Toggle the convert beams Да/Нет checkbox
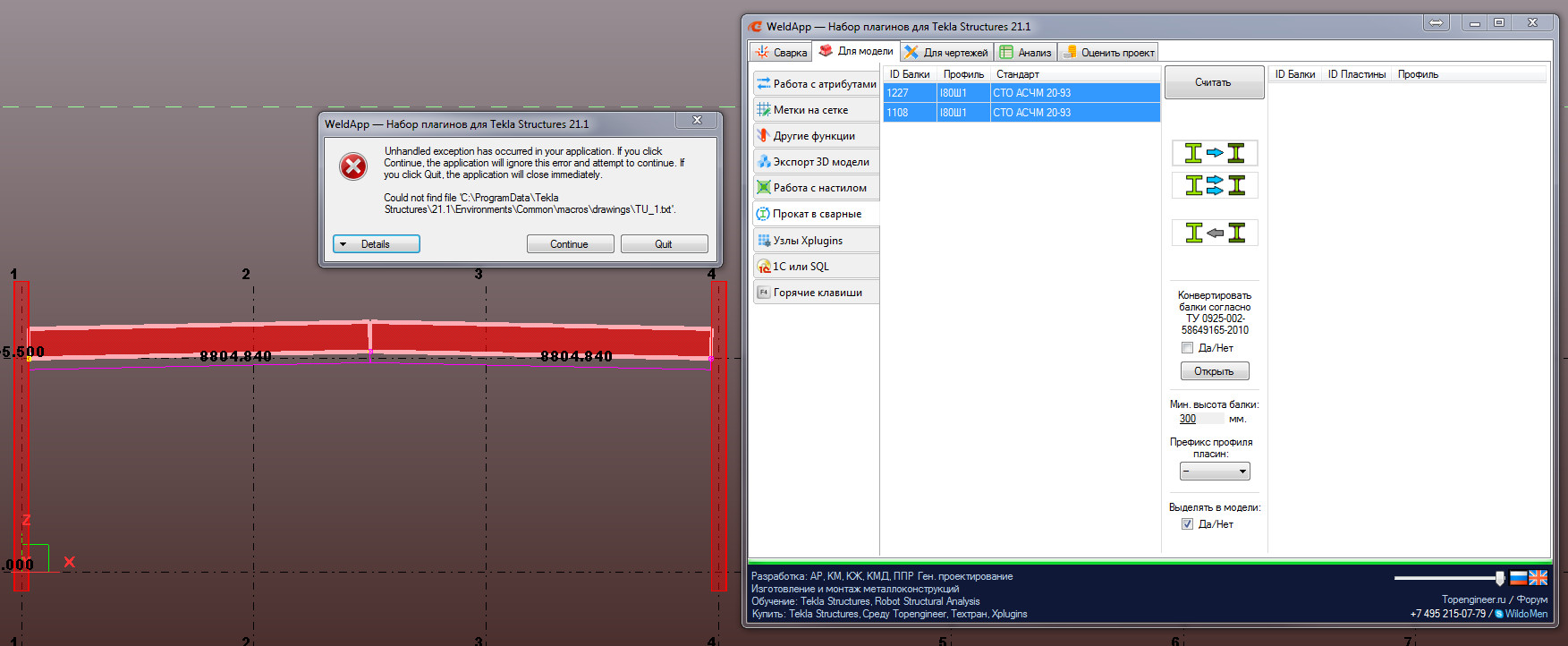The image size is (1568, 646). point(1187,348)
